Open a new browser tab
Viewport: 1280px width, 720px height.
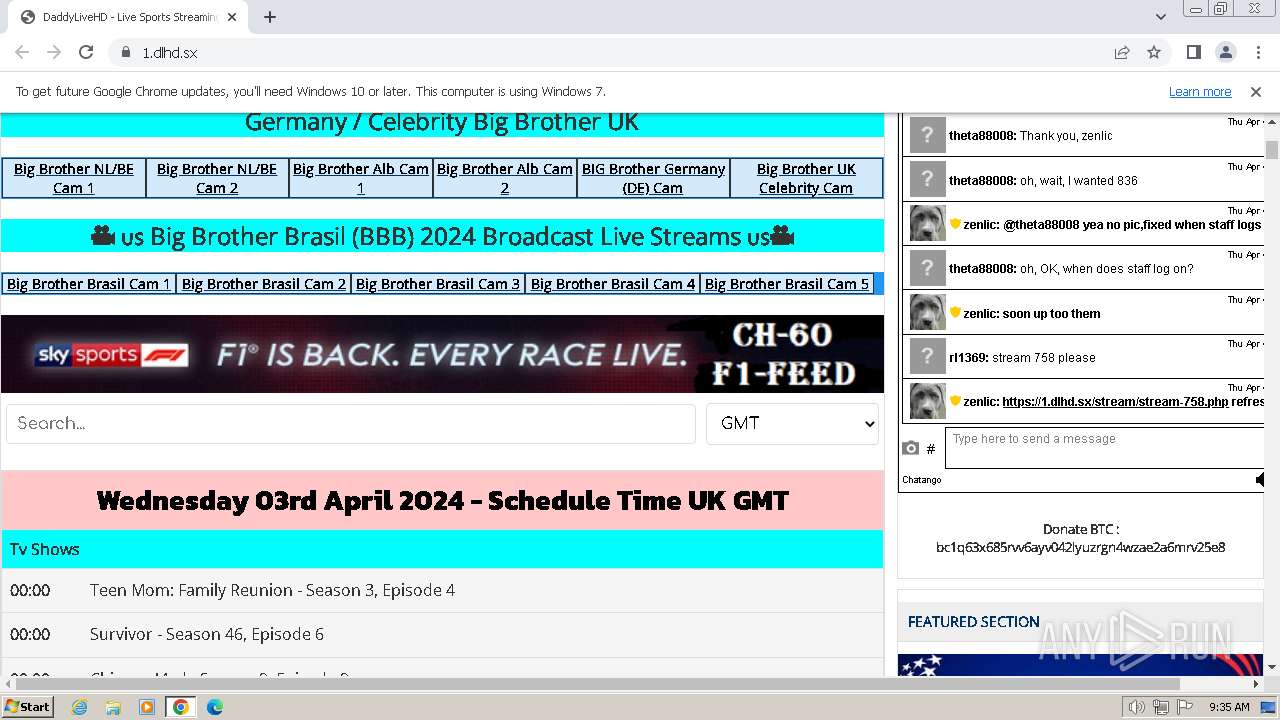pos(270,17)
